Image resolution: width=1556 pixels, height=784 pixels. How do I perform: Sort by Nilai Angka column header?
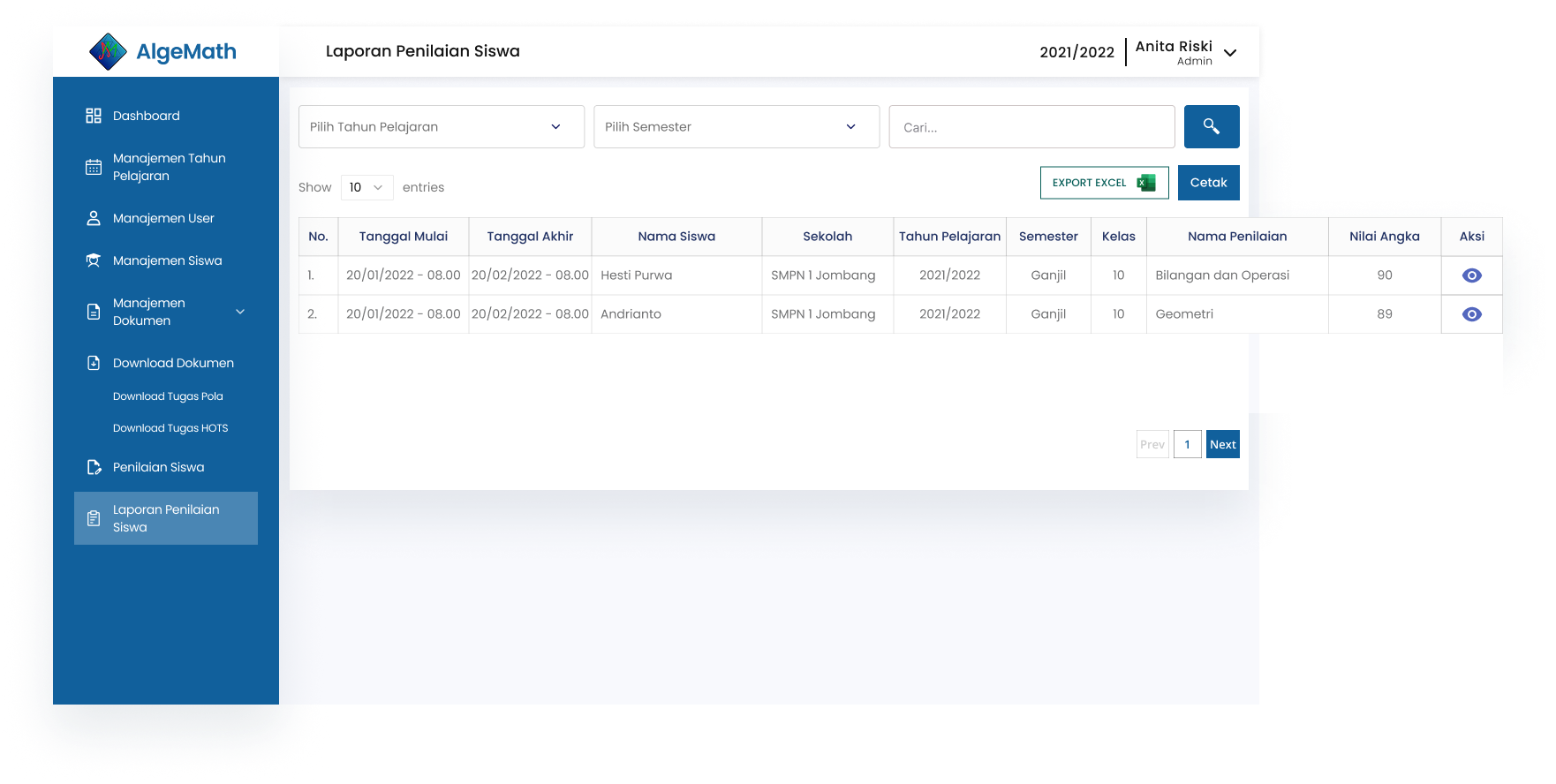[1385, 237]
